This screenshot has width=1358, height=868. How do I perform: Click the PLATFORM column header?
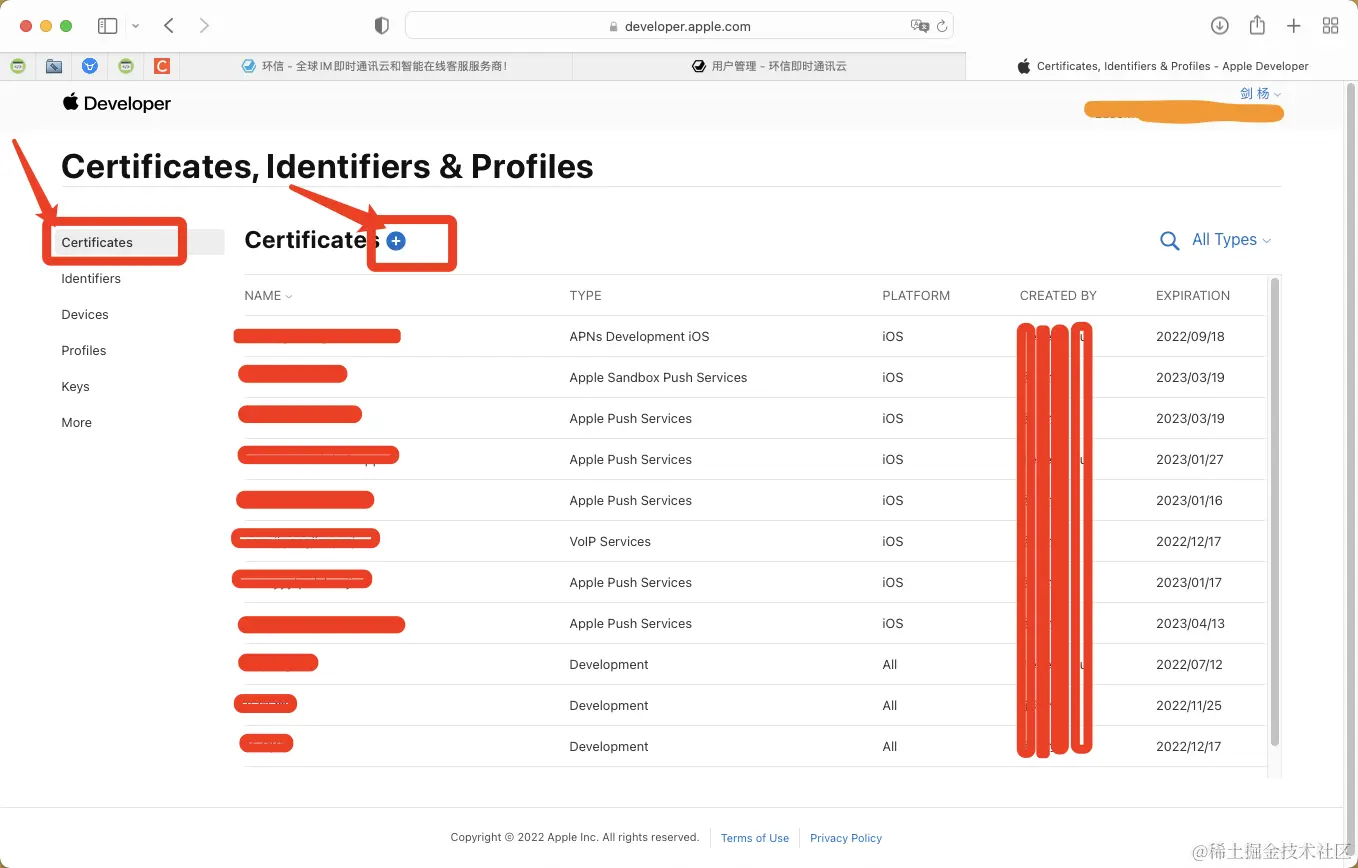coord(916,295)
